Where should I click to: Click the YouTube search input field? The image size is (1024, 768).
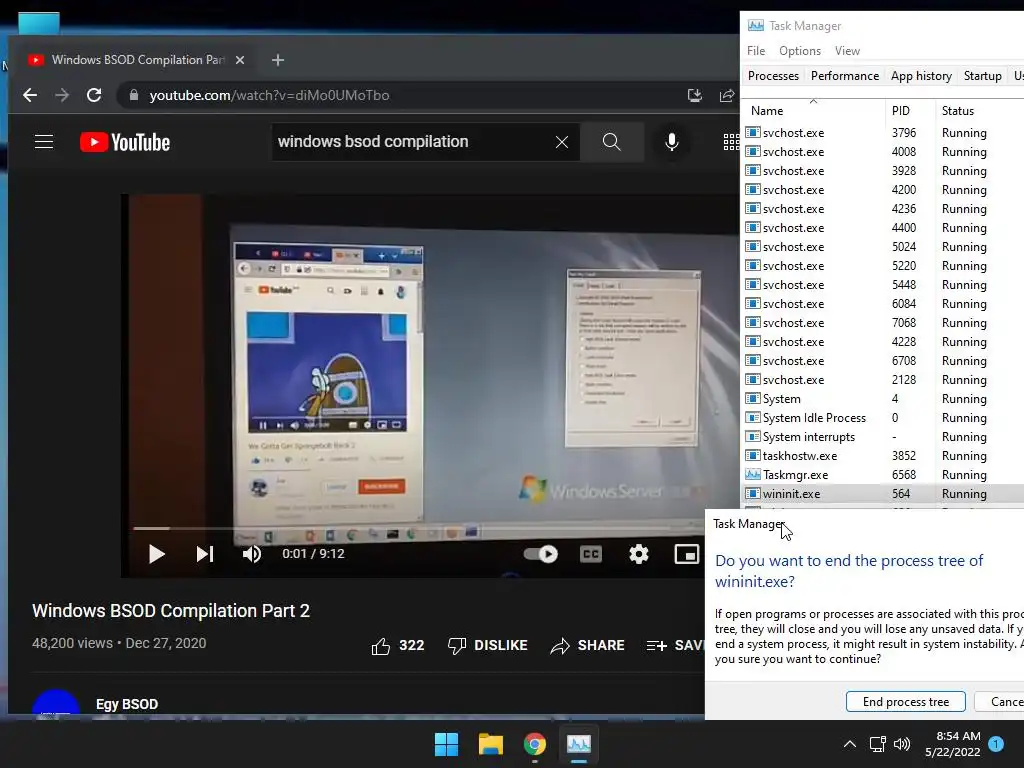[411, 142]
